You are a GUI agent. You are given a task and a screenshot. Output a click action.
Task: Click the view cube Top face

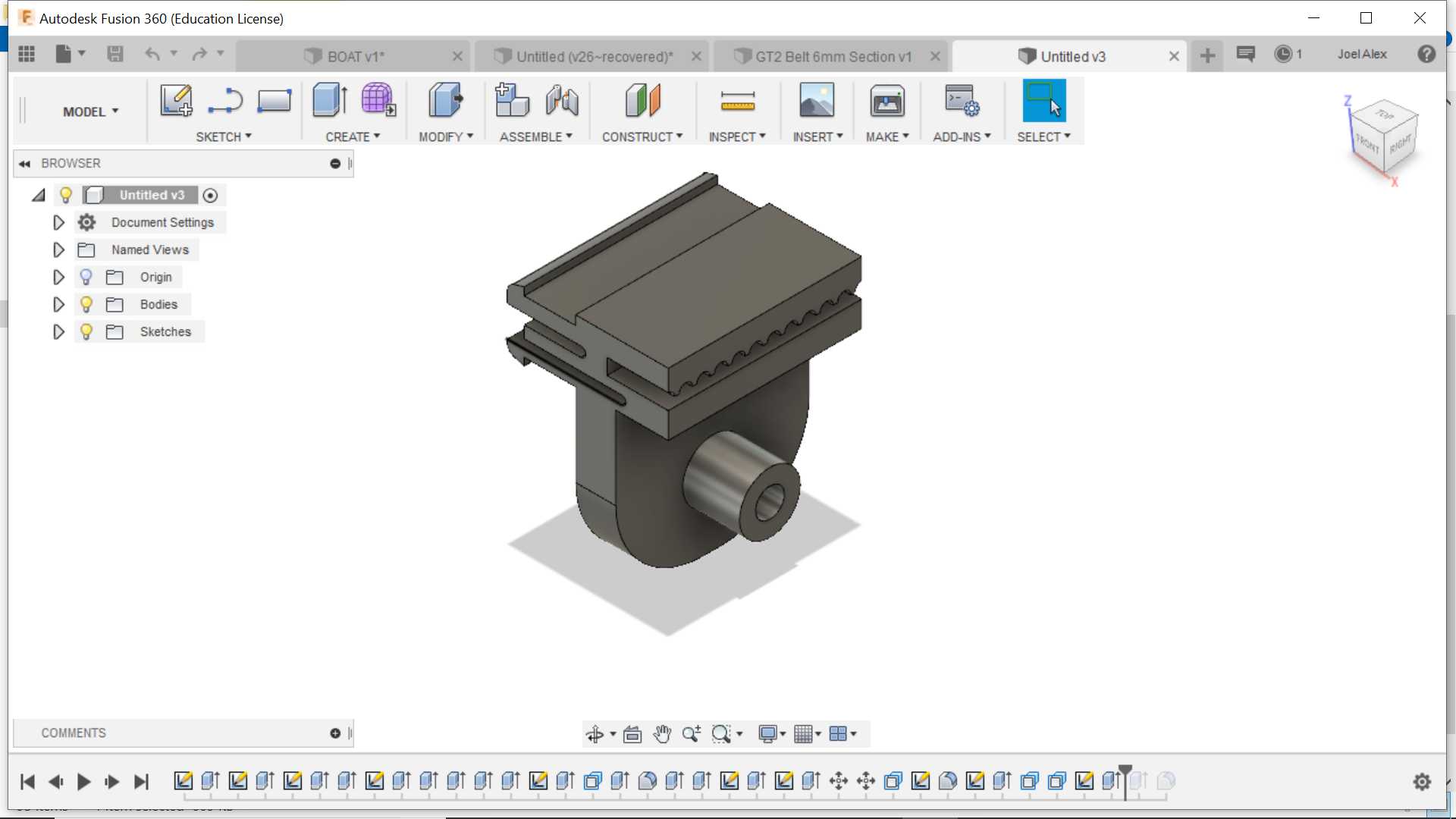point(1385,115)
